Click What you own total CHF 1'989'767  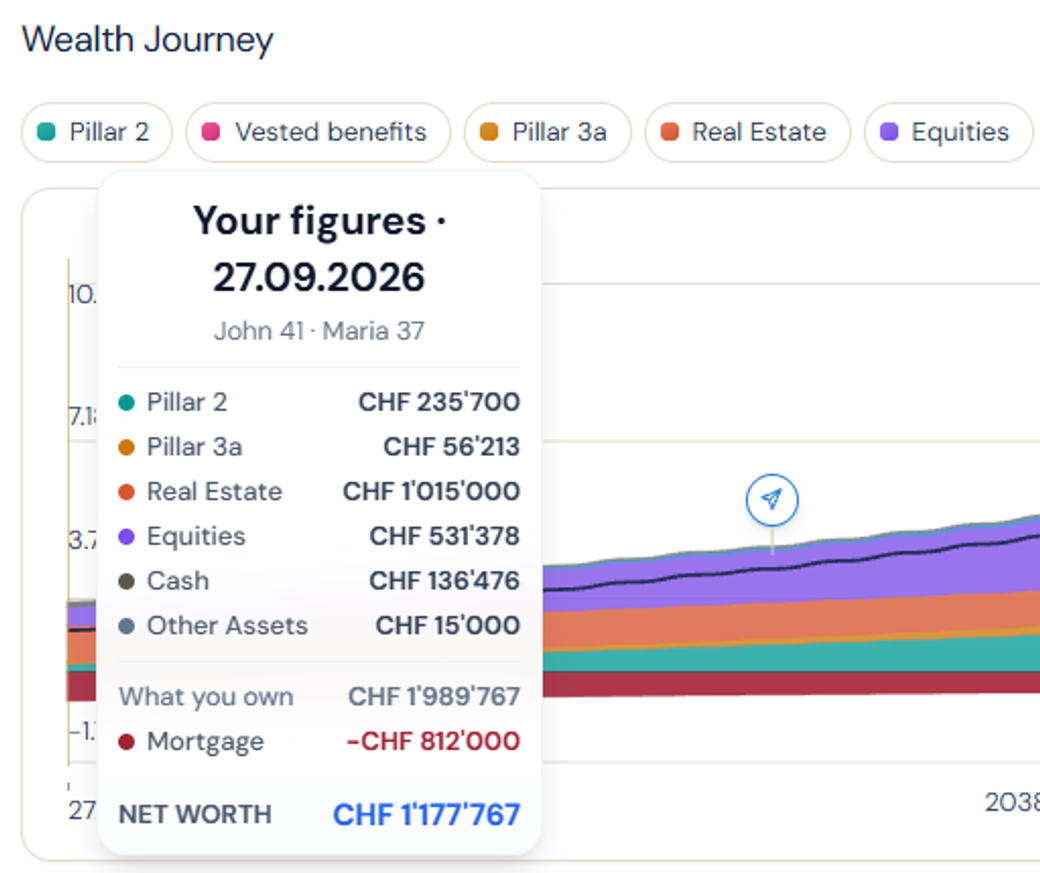pyautogui.click(x=434, y=697)
